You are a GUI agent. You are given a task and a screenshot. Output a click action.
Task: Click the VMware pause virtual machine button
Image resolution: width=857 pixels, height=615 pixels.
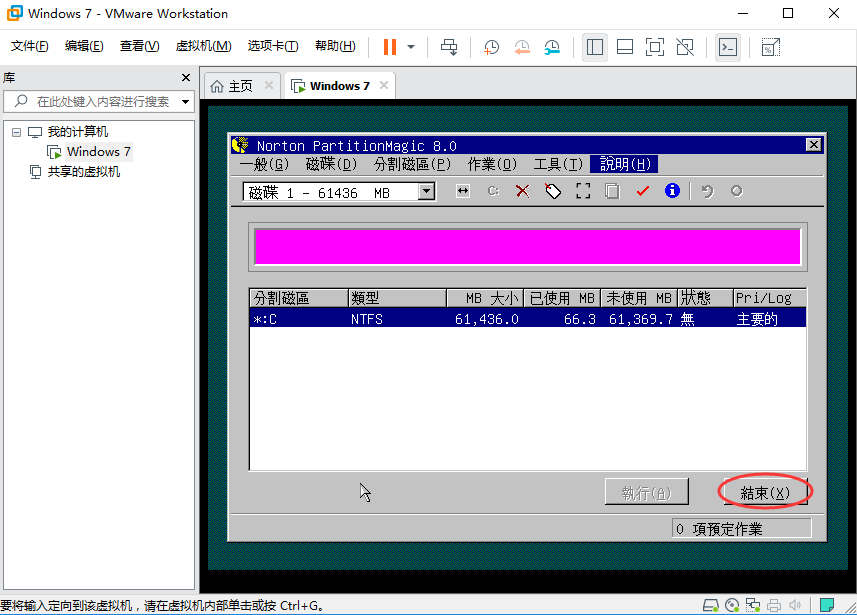pyautogui.click(x=390, y=47)
